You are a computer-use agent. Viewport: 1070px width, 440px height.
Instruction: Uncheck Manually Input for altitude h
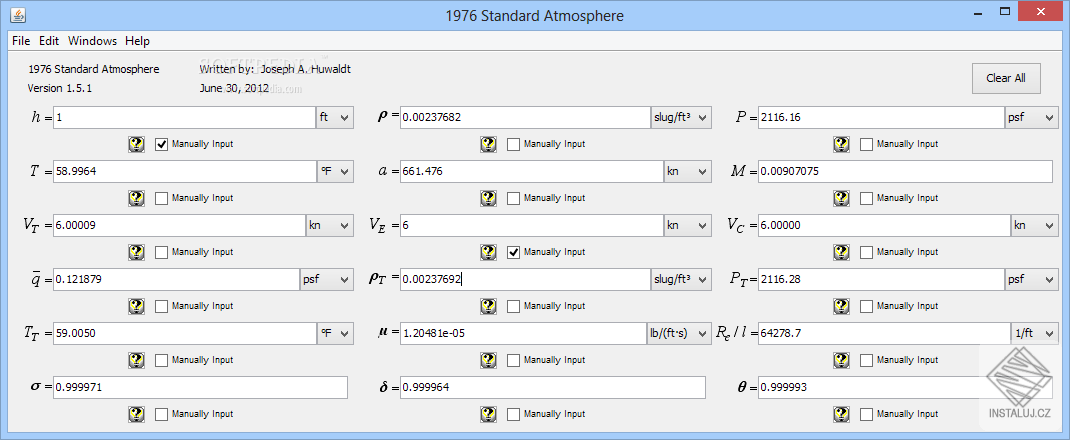tap(162, 144)
